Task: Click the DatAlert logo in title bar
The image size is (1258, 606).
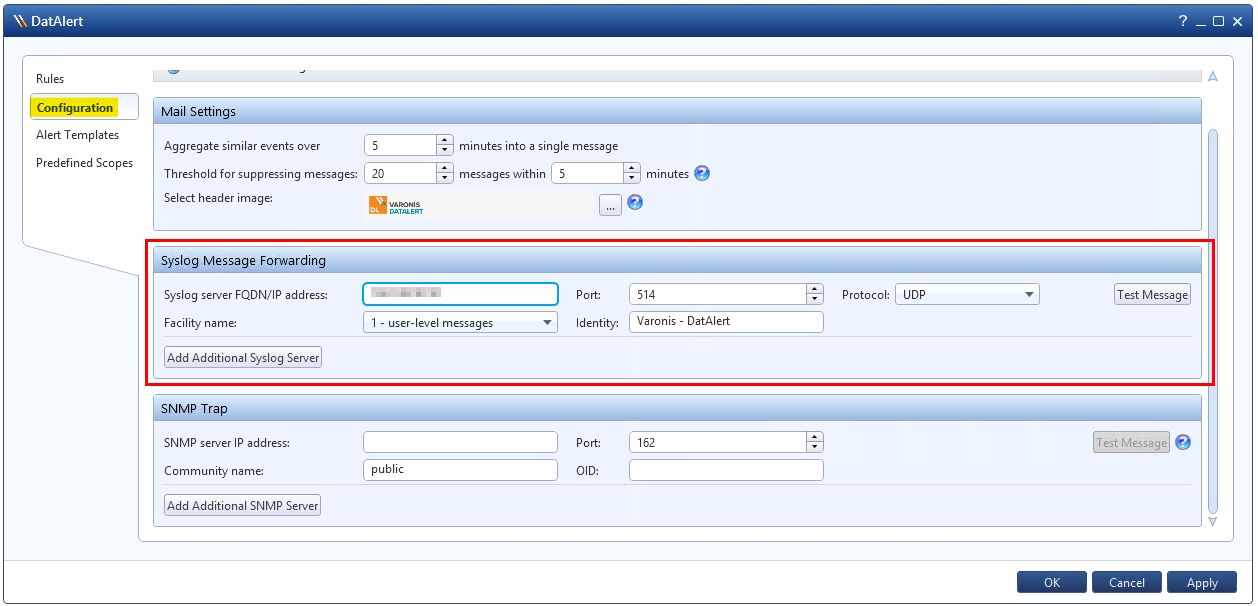Action: tap(20, 21)
